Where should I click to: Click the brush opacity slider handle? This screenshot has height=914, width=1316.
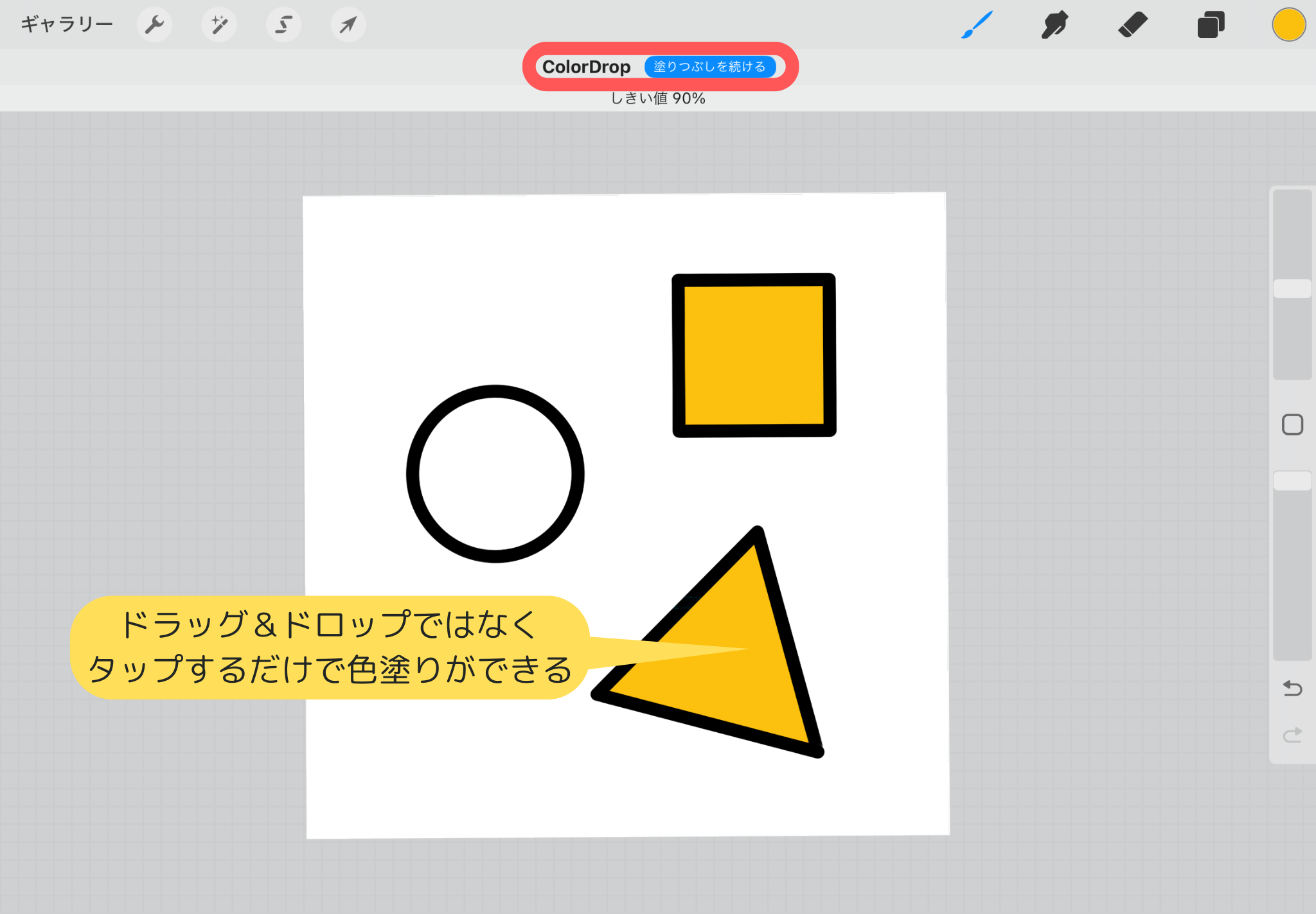tap(1292, 480)
